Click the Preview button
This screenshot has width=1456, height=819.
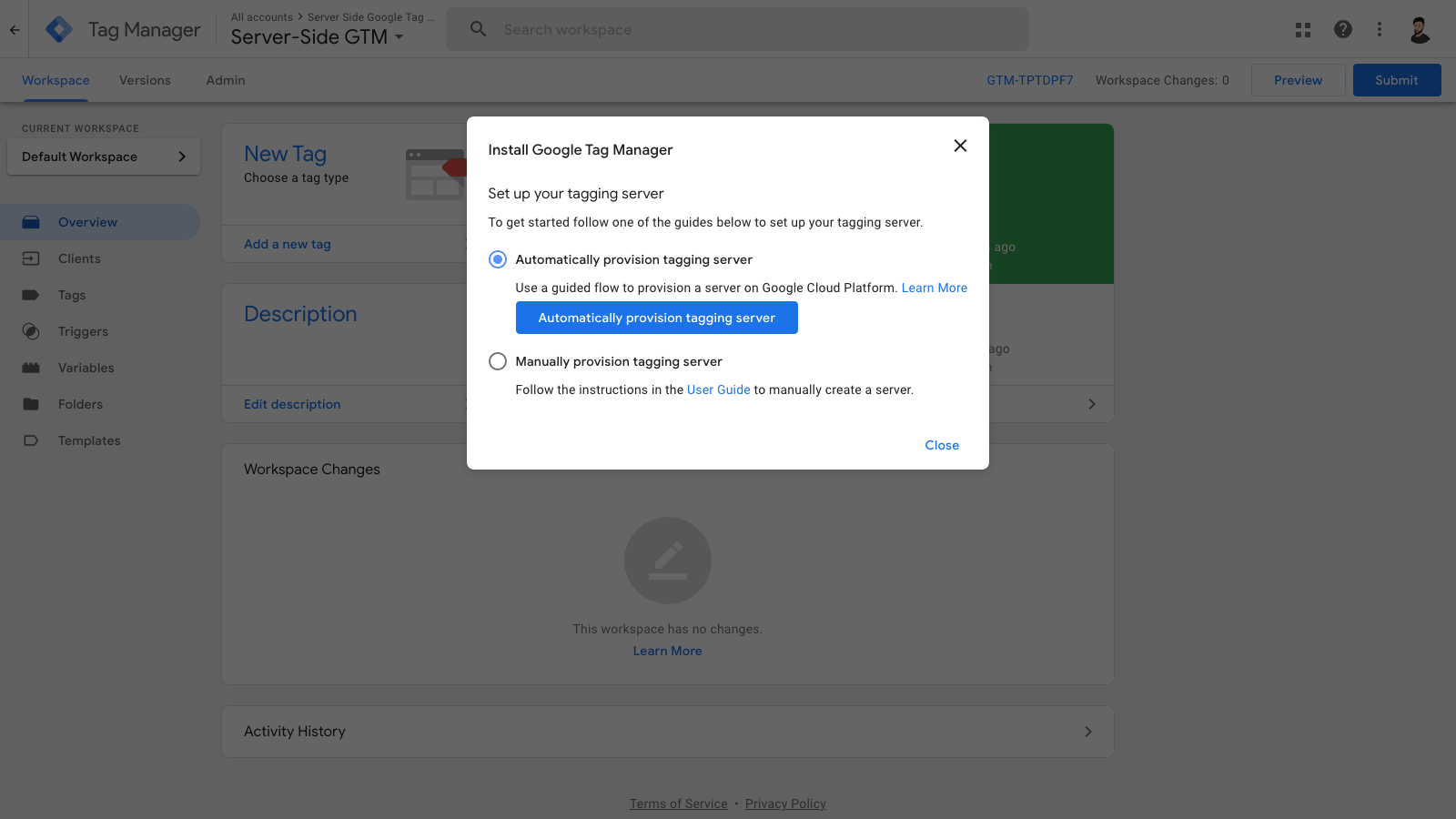tap(1298, 80)
